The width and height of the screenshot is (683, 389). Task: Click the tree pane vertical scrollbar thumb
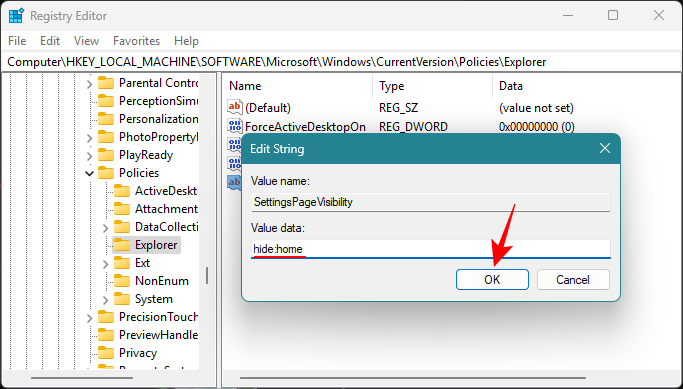(x=207, y=275)
